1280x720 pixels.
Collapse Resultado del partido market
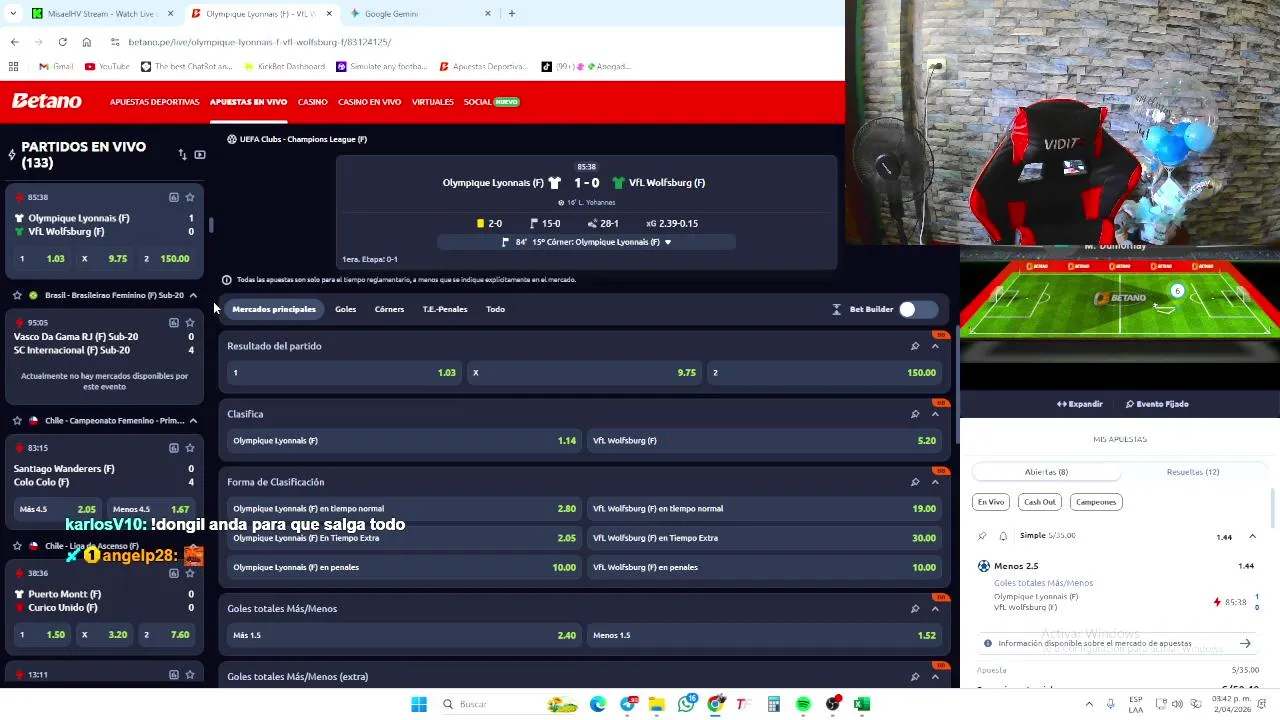coord(935,346)
